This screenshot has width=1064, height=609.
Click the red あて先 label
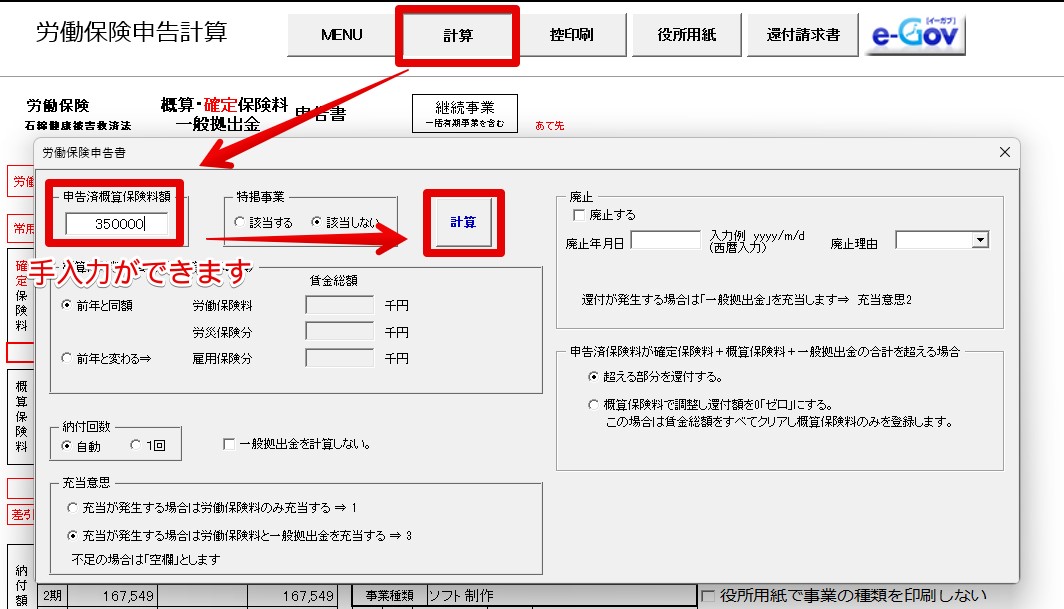pyautogui.click(x=549, y=126)
